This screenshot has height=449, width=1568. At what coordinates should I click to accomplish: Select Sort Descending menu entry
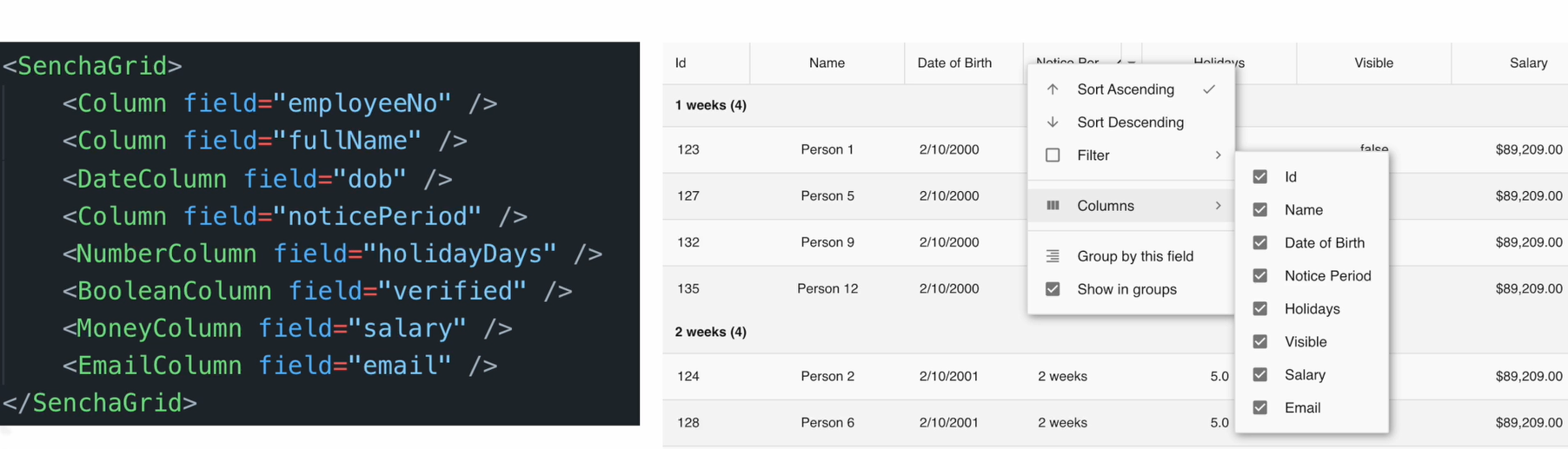coord(1131,122)
